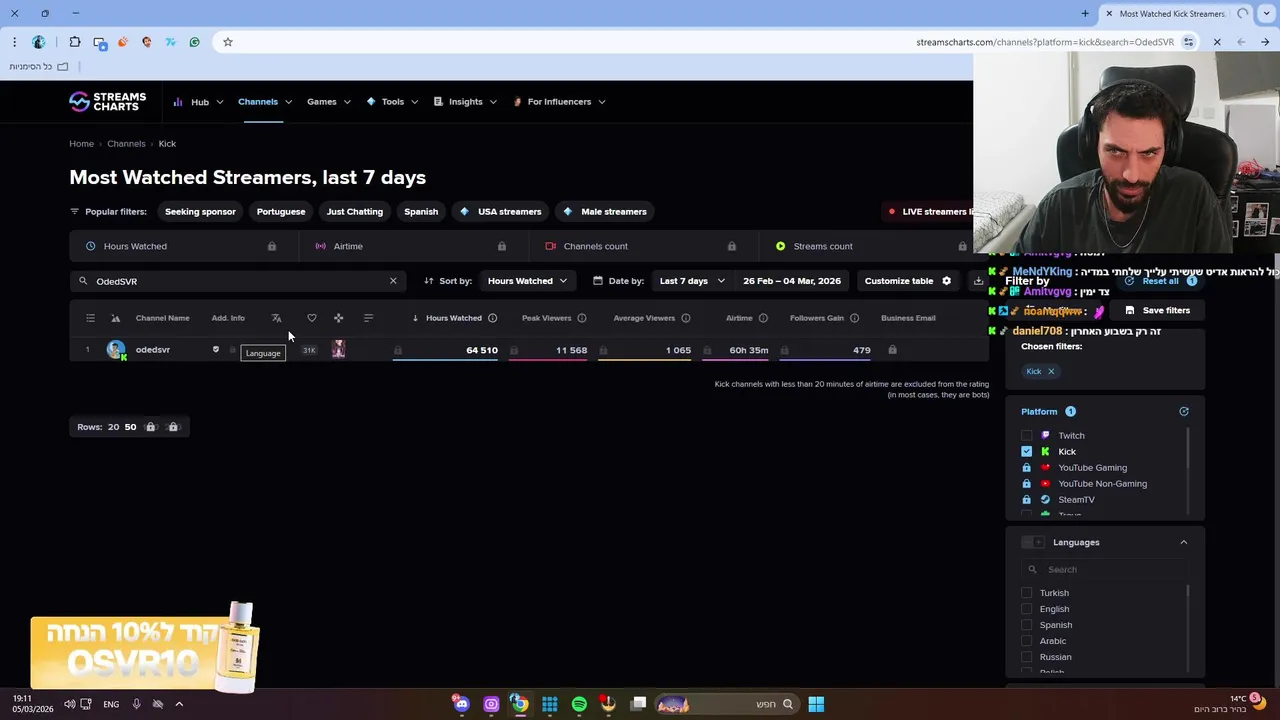Click Reset all filters link
Screen dimensions: 1280x720
[1160, 281]
